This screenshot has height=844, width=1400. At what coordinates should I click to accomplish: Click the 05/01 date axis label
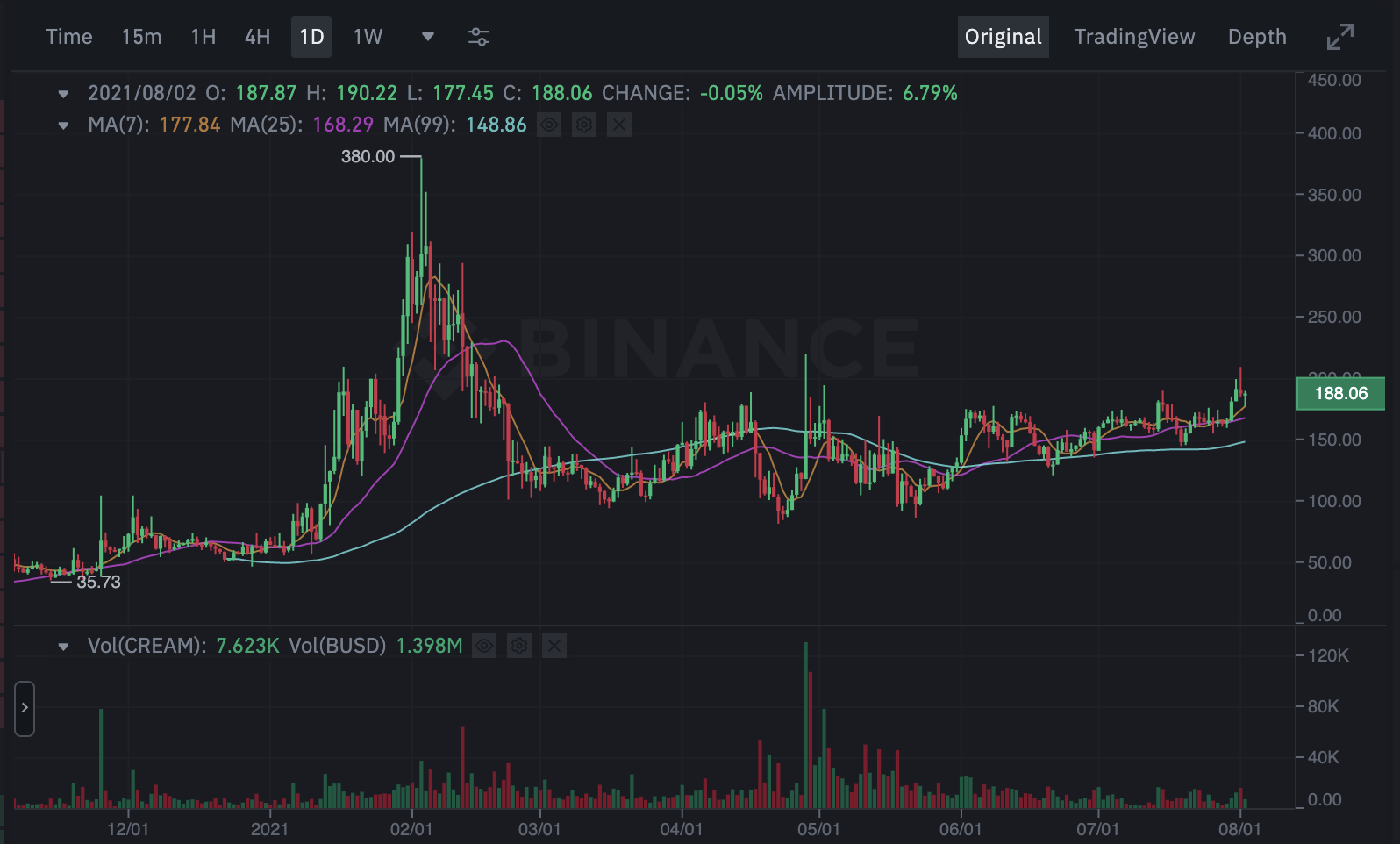pos(818,829)
